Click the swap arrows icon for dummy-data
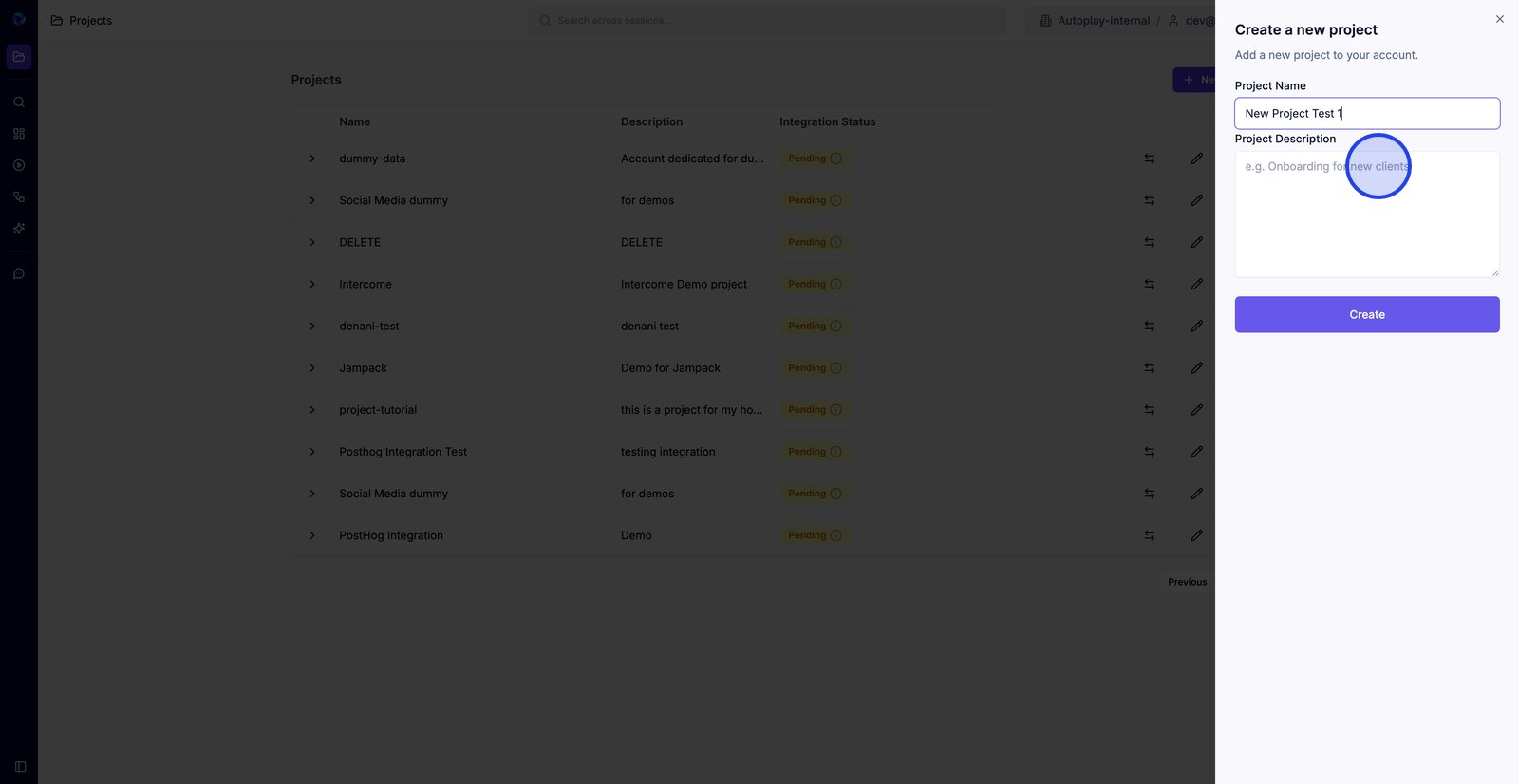Viewport: 1519px width, 784px height. pyautogui.click(x=1149, y=159)
